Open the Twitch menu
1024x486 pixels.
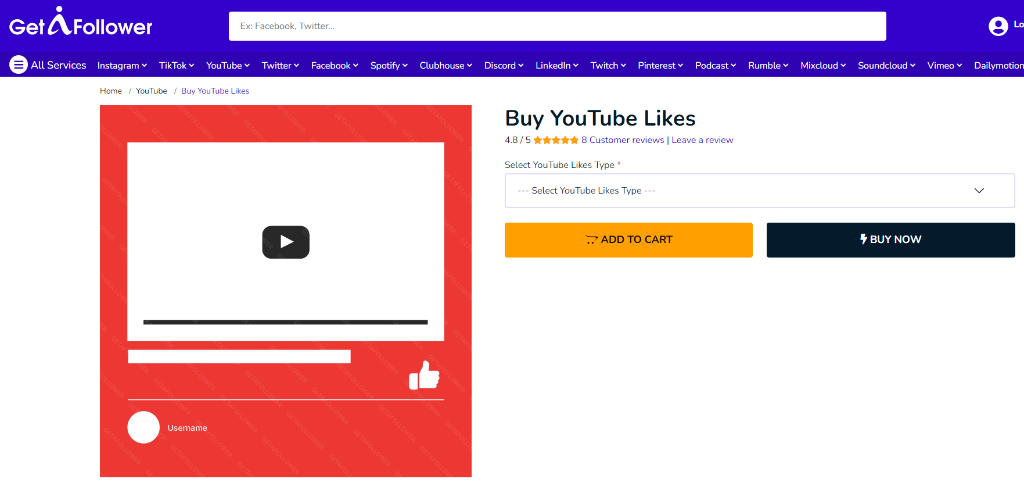tap(609, 65)
